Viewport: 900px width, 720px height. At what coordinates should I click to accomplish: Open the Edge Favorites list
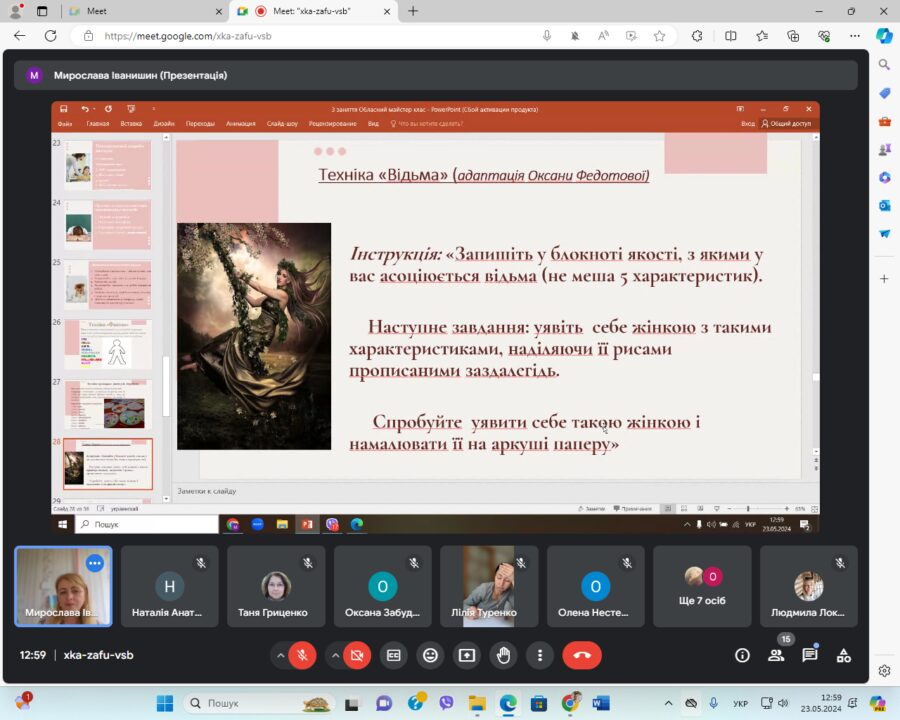(762, 36)
